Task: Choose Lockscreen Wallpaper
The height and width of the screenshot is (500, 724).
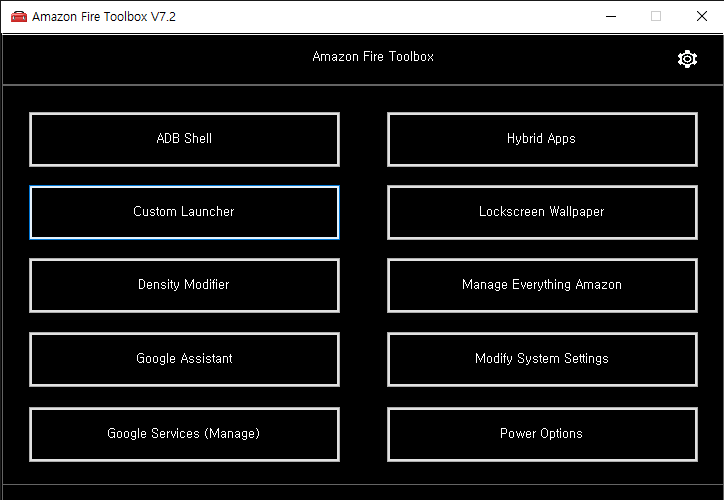Action: coord(542,212)
